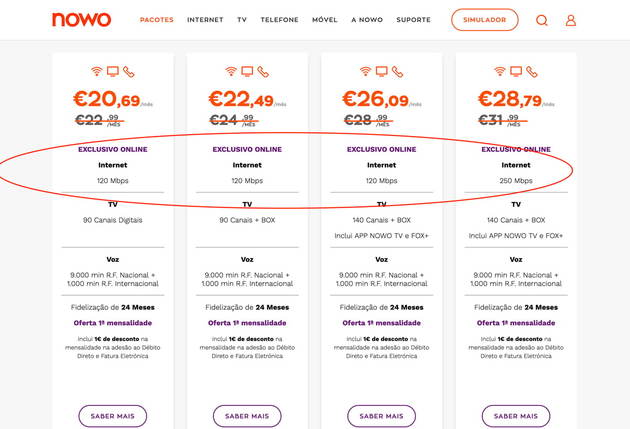Click the Wi-Fi icon above the €20,69 price

tap(97, 72)
